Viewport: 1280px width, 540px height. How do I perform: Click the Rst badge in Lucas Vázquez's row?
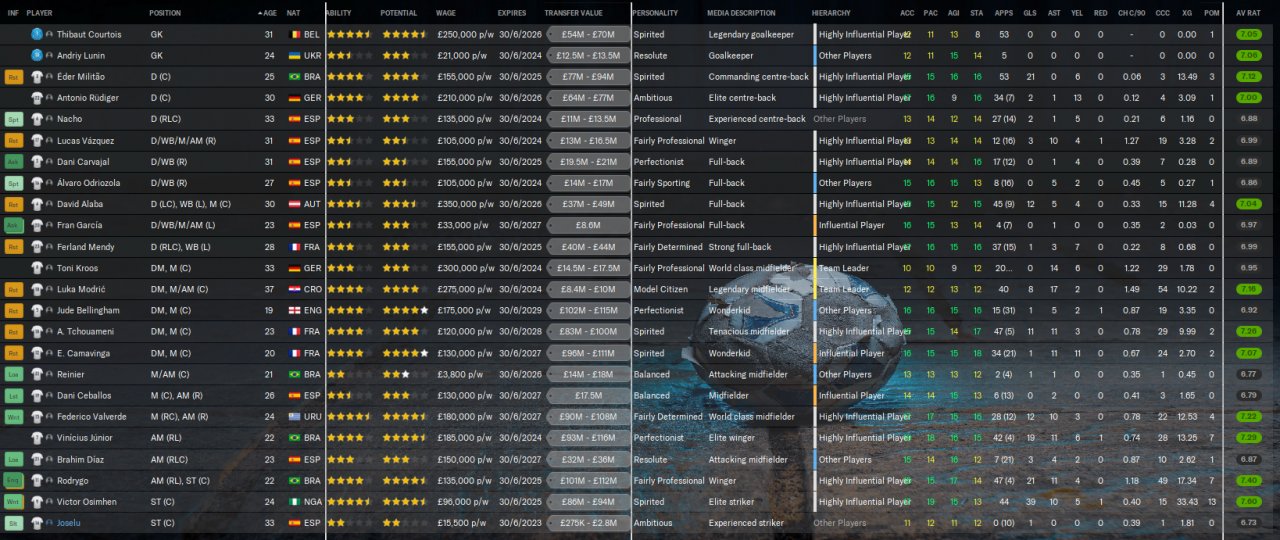coord(14,140)
